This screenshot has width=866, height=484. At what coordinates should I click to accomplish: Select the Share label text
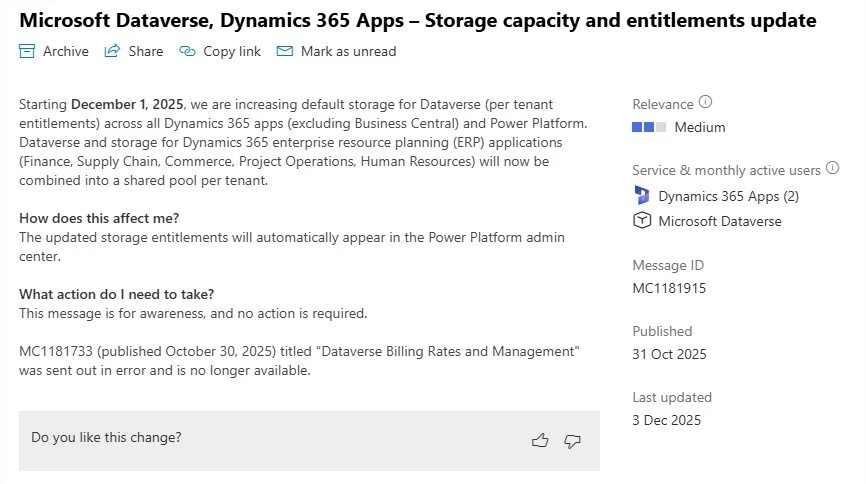tap(146, 51)
